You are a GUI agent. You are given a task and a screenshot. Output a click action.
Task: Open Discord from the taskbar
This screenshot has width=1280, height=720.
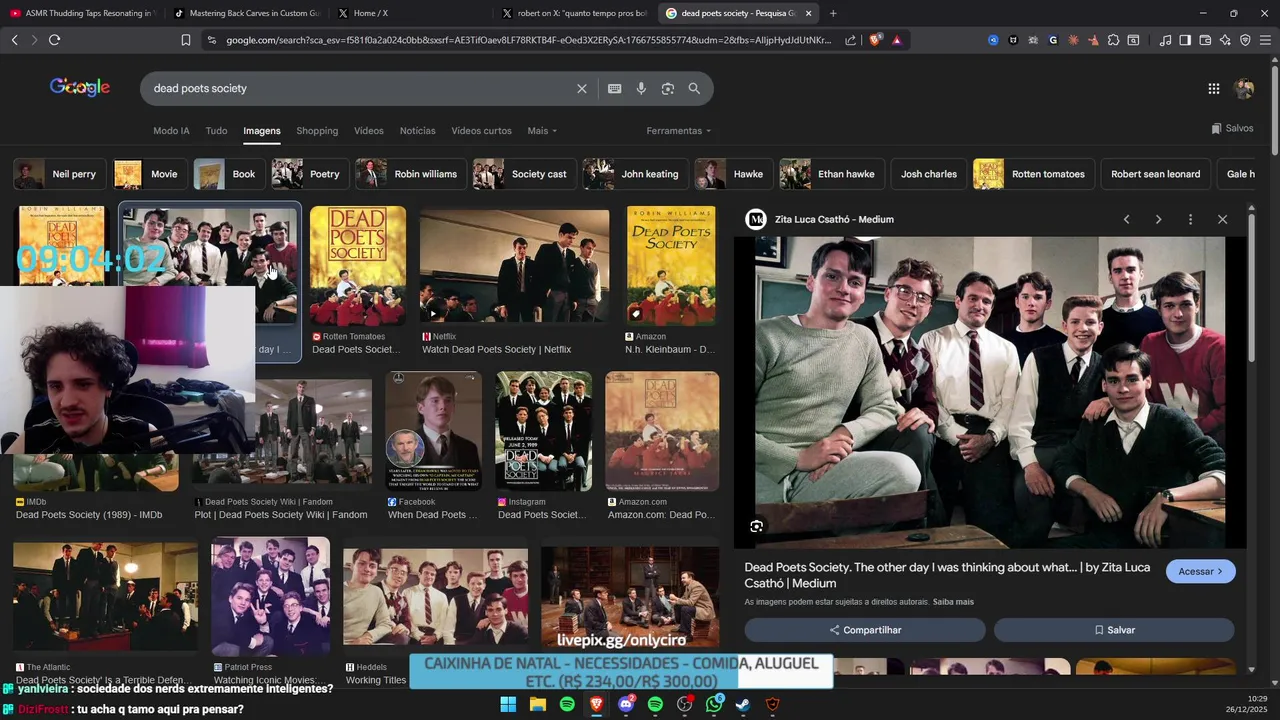coord(626,704)
